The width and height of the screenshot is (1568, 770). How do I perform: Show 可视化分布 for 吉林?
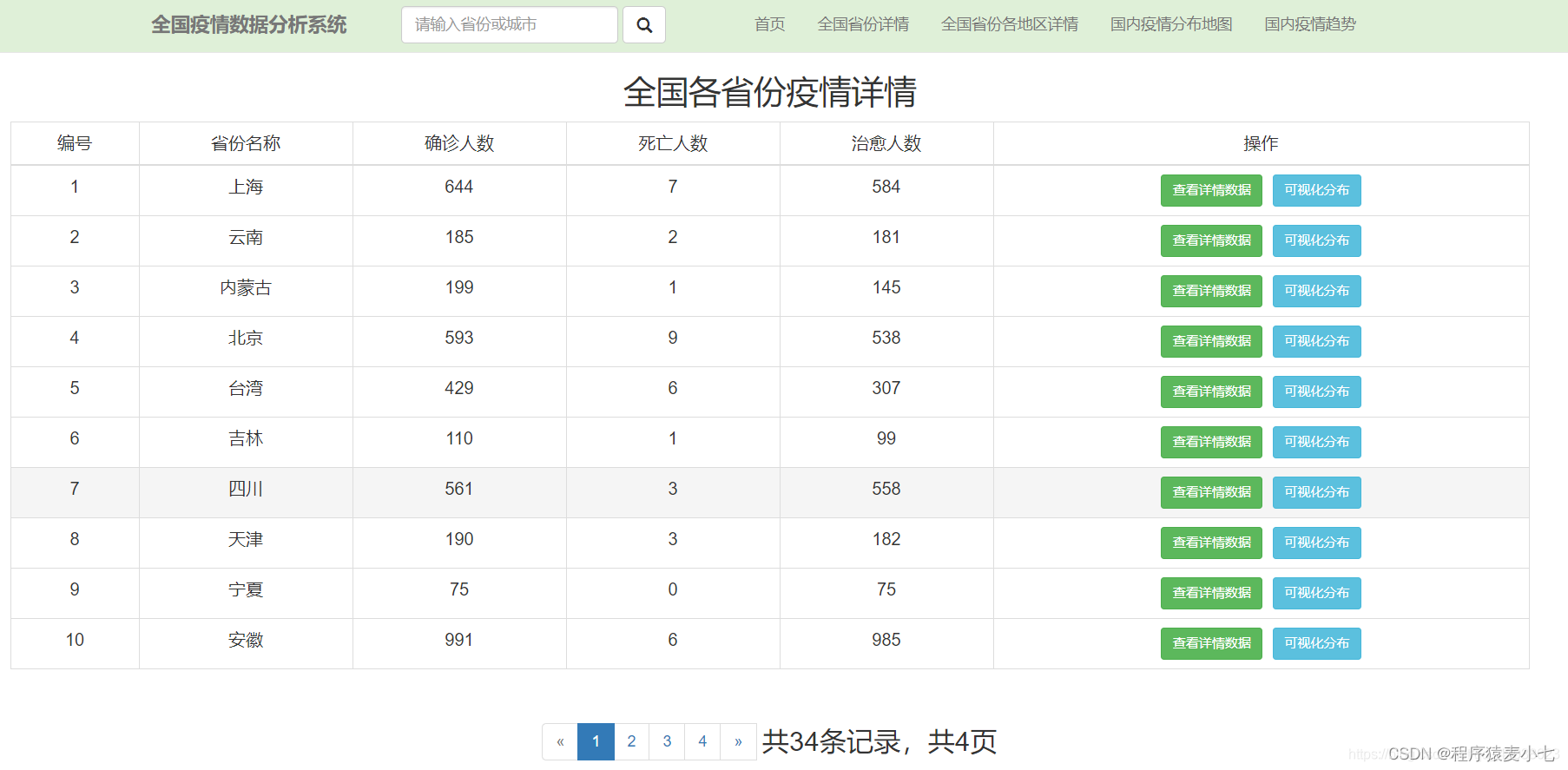(x=1316, y=443)
